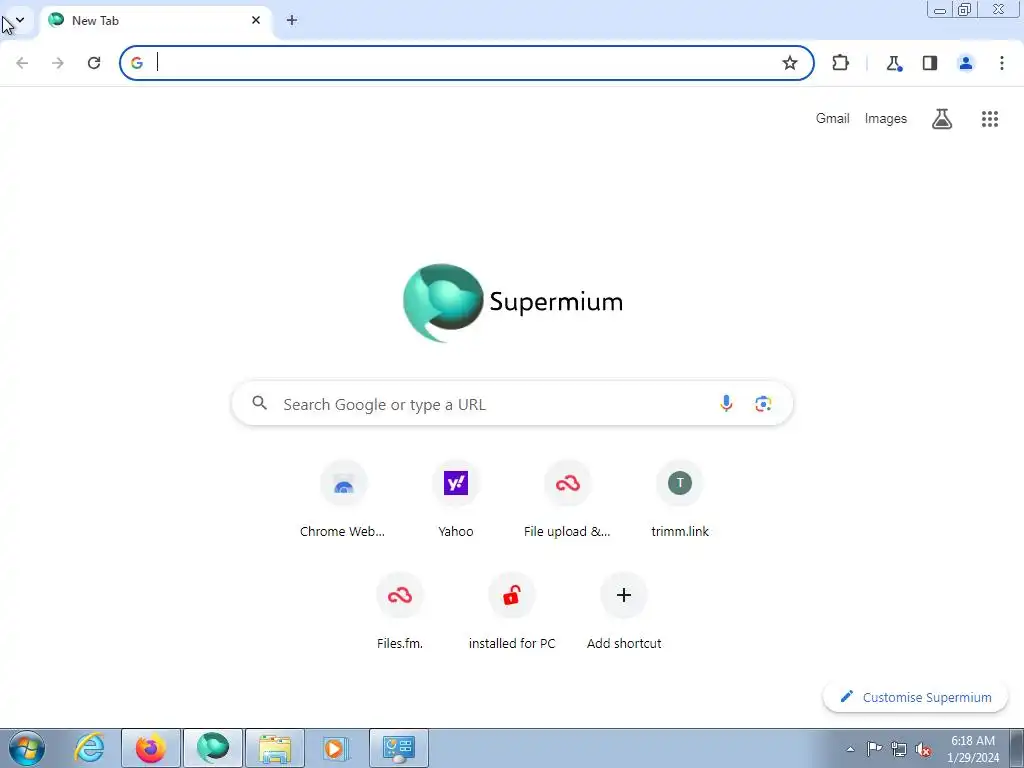Open the clock showing 6:18 AM
The height and width of the screenshot is (768, 1024).
[973, 749]
